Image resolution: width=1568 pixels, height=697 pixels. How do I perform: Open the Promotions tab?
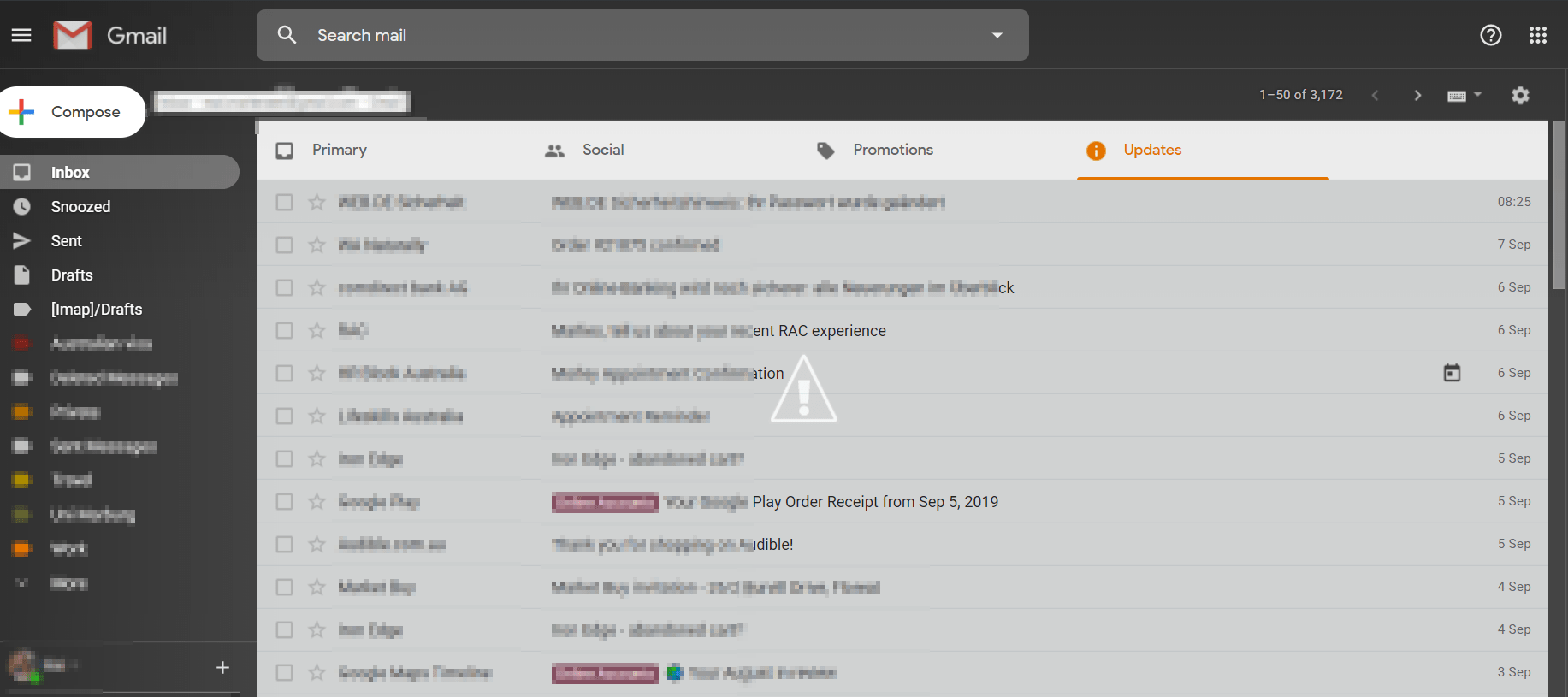tap(934, 150)
